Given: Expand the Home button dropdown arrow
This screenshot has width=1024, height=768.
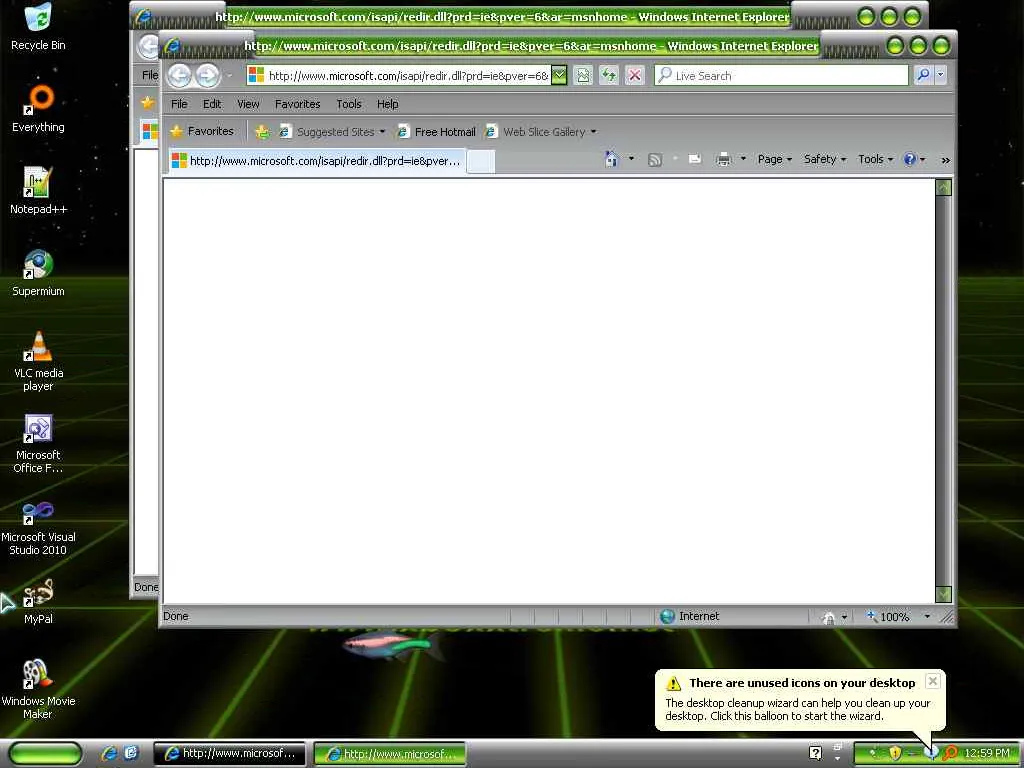Looking at the screenshot, I should (631, 159).
